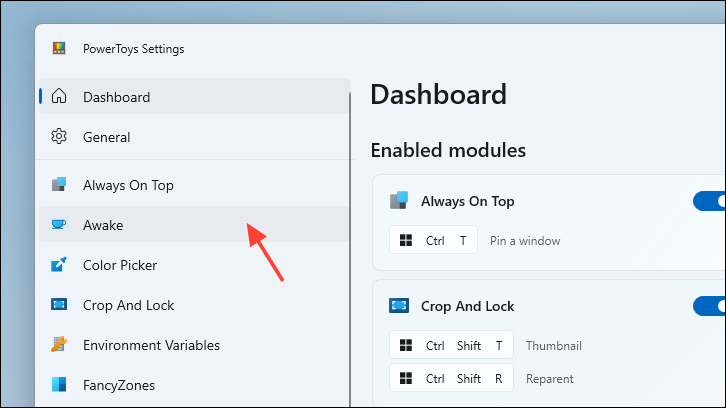Click Crop And Lock icon in module card
Screen dimensions: 726x408
click(x=399, y=306)
